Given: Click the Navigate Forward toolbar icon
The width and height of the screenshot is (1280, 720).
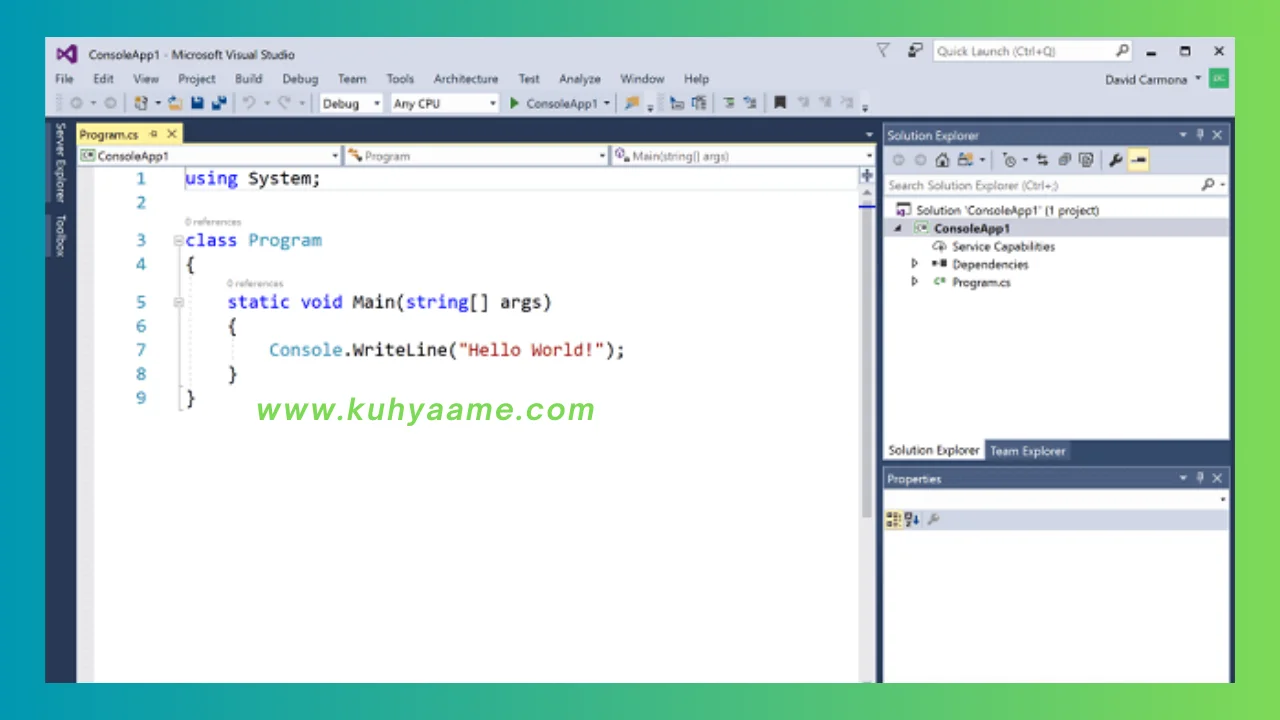Looking at the screenshot, I should 110,103.
